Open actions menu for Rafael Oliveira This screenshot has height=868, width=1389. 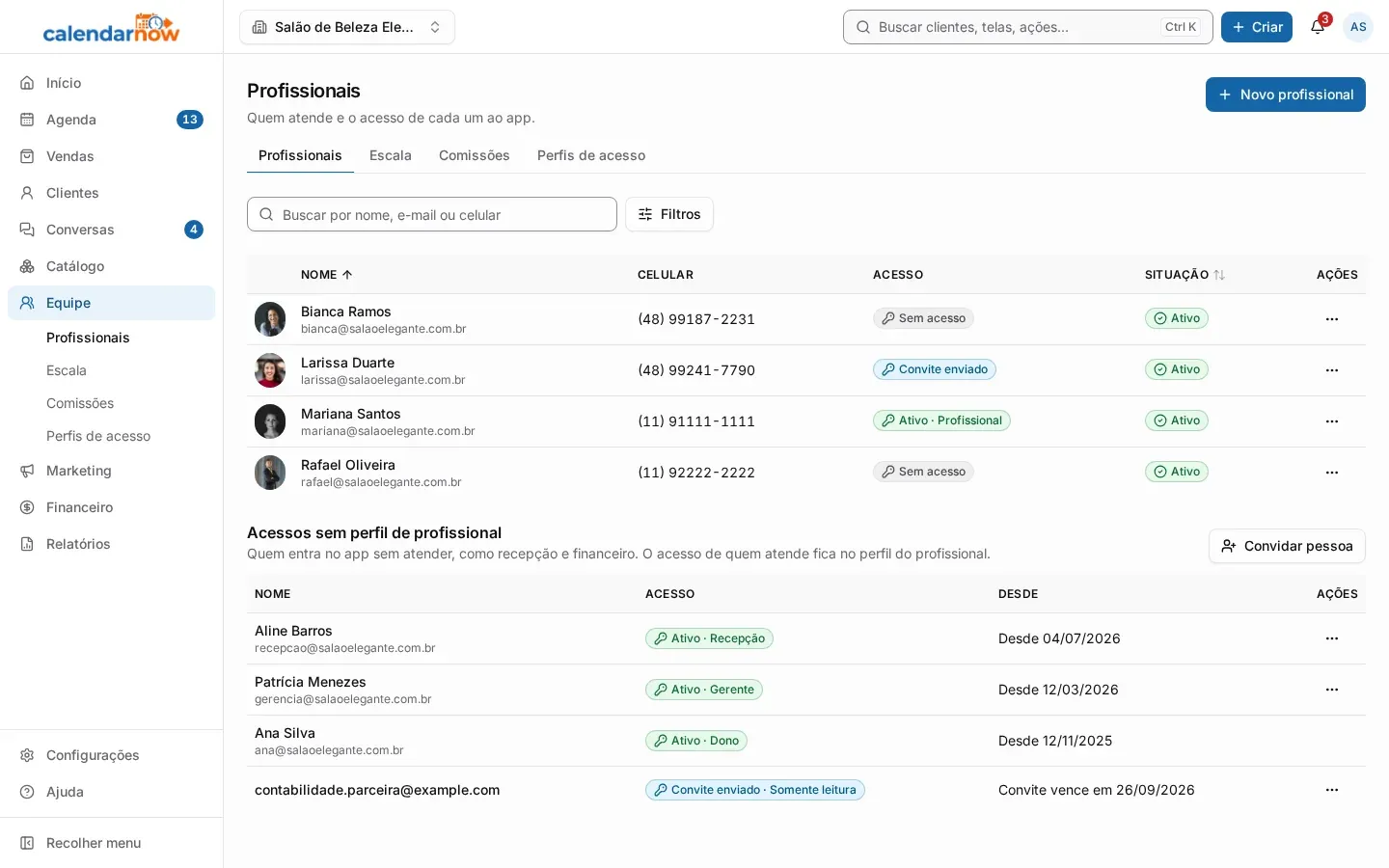[x=1332, y=473]
